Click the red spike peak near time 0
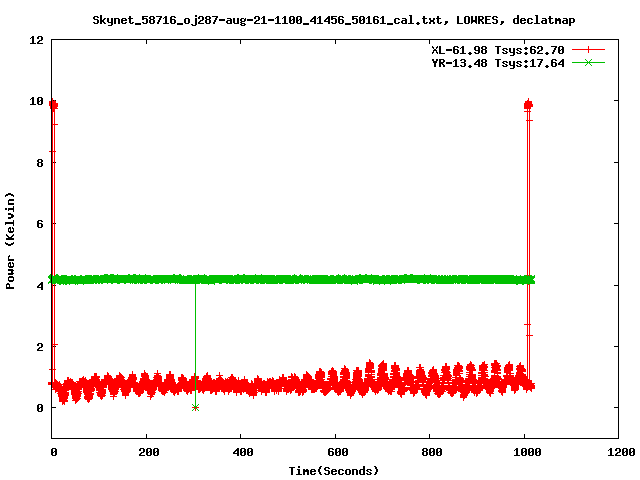640x480 pixels. (x=53, y=105)
